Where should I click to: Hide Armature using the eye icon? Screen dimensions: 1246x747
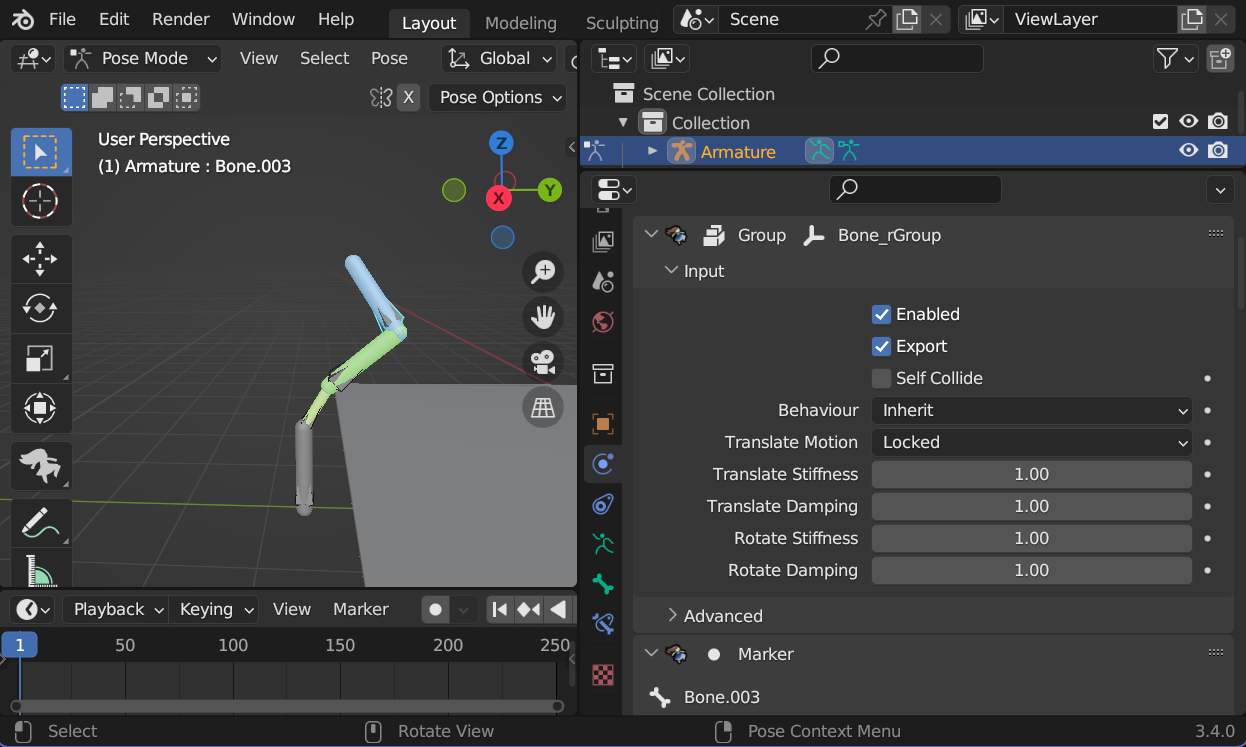[x=1188, y=151]
